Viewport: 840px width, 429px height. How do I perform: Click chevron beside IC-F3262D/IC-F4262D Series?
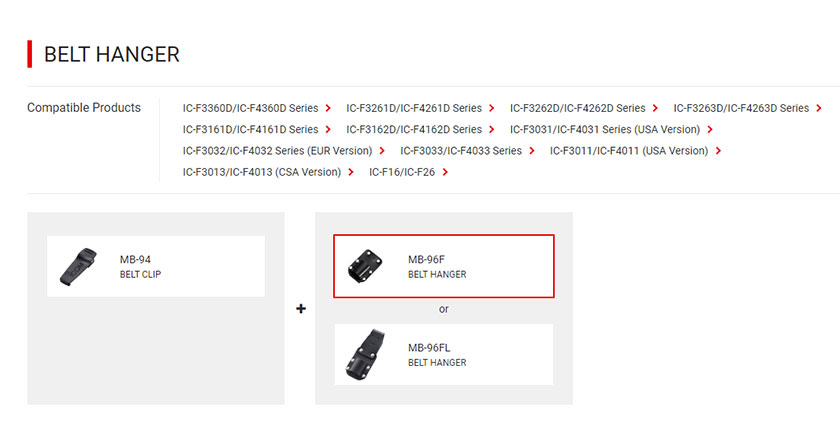click(x=655, y=108)
